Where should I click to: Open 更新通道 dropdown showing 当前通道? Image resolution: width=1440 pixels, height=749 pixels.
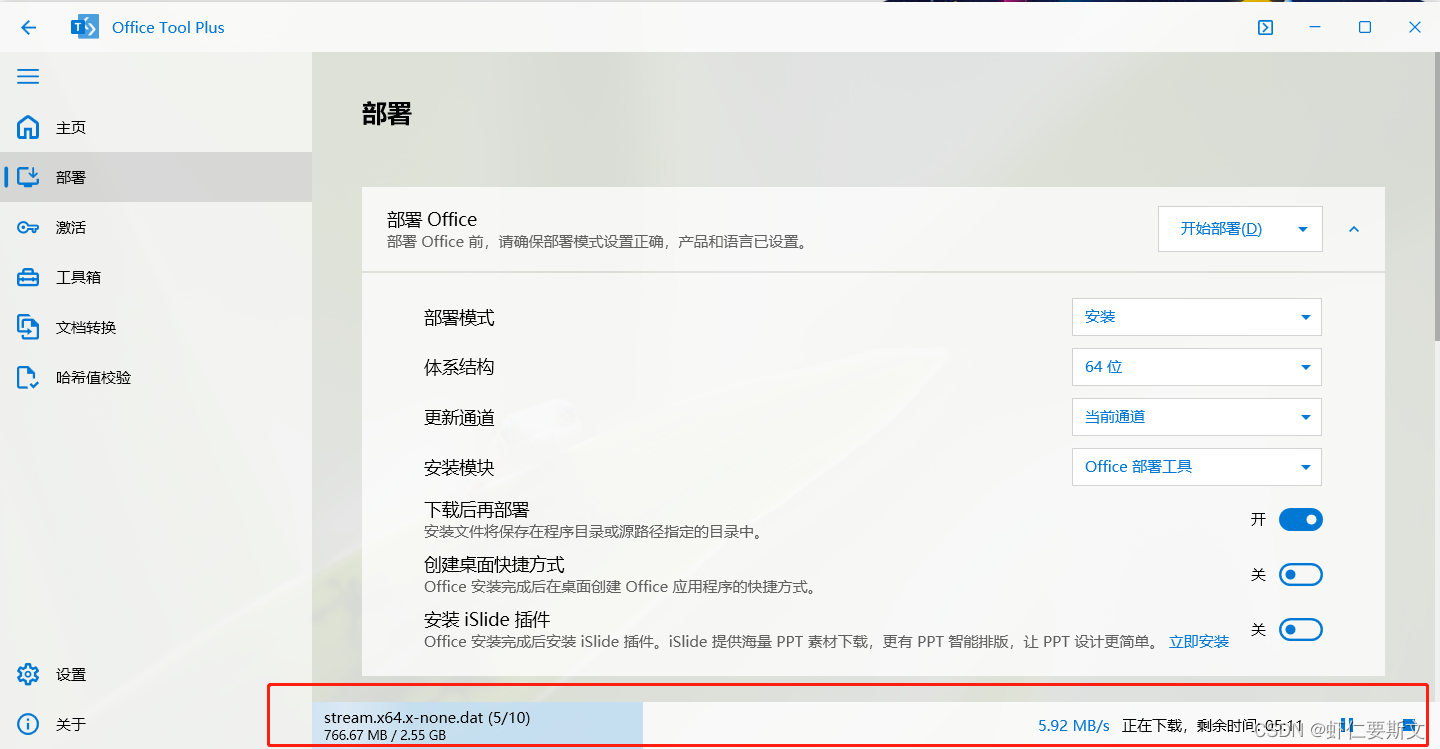[1197, 417]
